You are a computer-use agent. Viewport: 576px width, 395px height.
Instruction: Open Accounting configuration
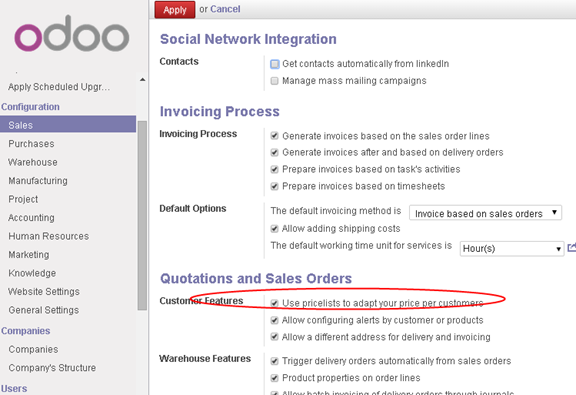click(31, 218)
